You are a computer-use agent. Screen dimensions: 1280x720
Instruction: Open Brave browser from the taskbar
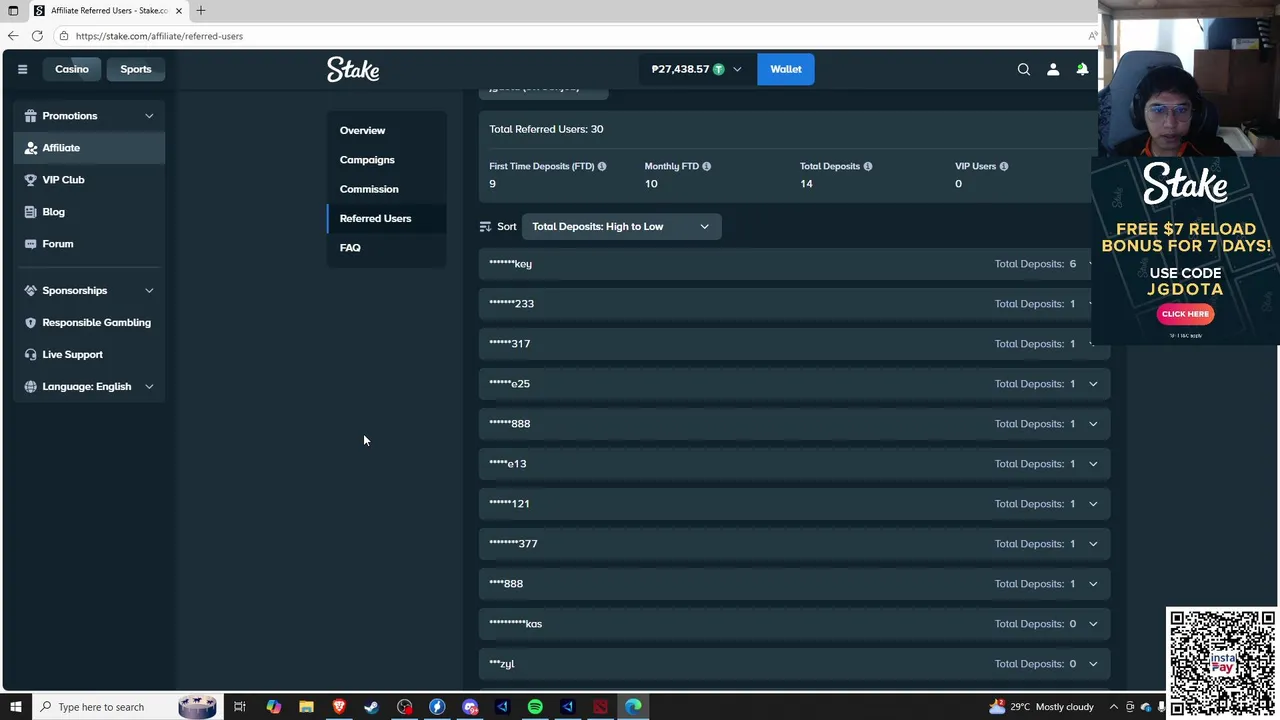tap(339, 707)
